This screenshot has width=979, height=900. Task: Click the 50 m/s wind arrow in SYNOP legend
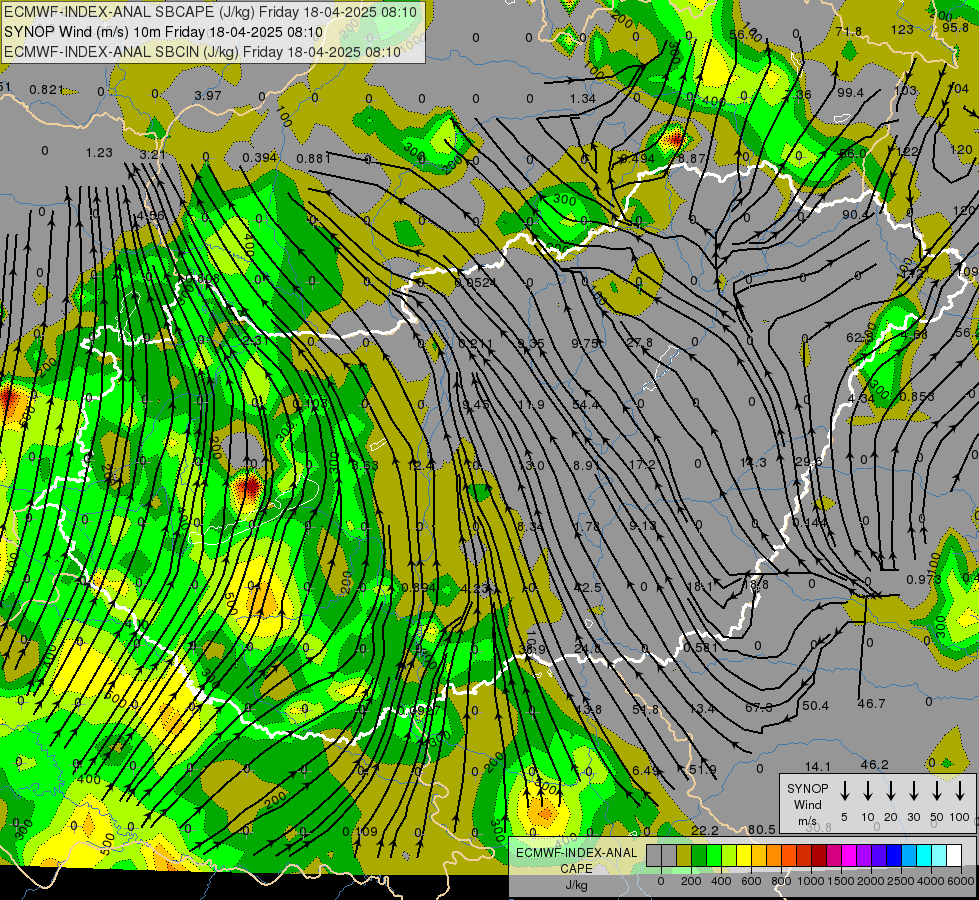click(937, 791)
